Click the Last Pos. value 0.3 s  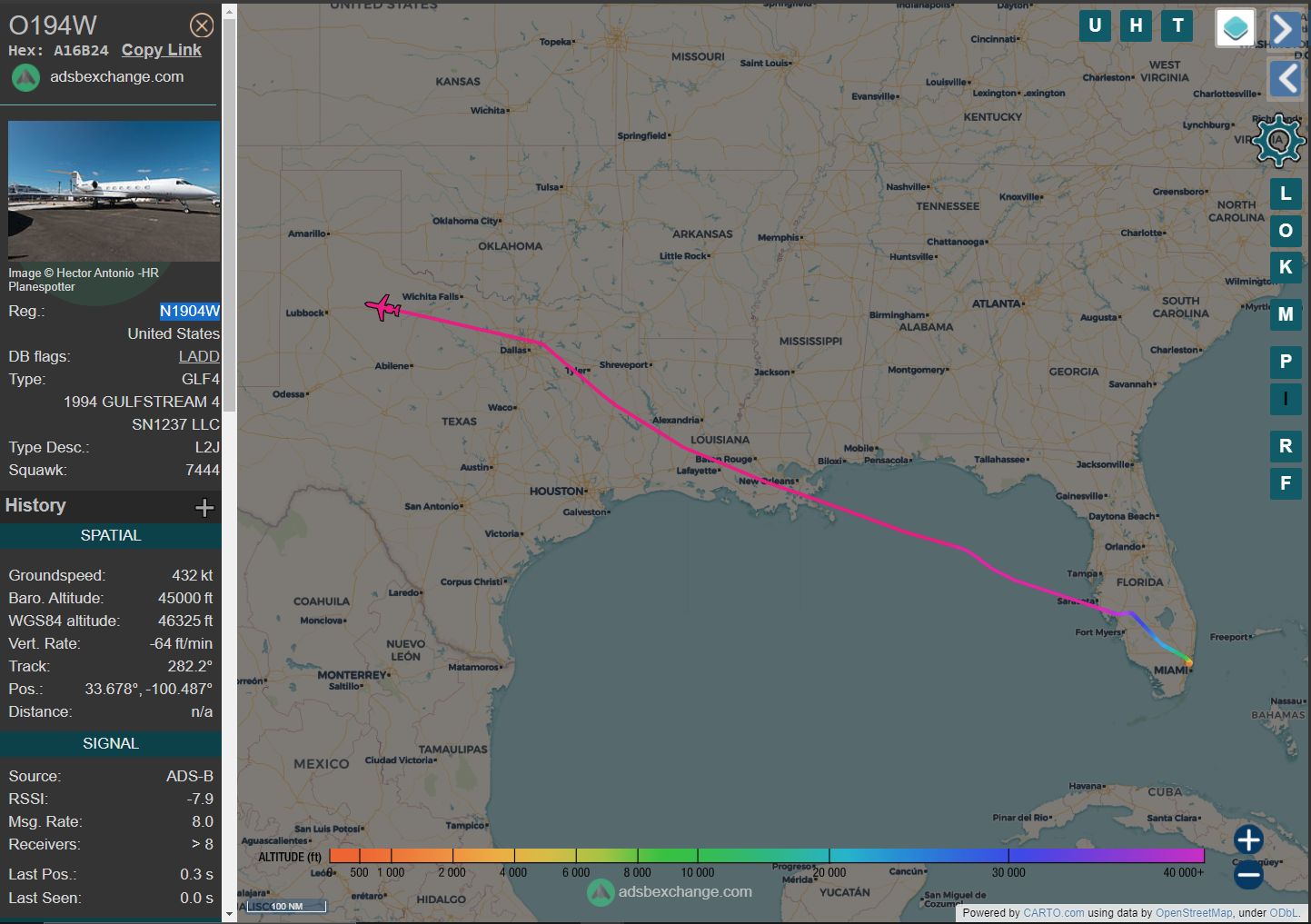tap(196, 874)
